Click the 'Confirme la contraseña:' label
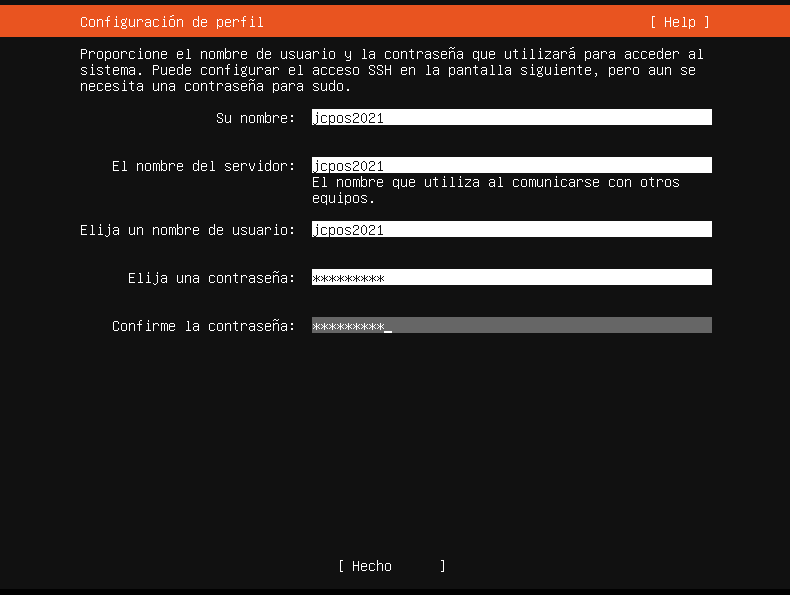This screenshot has height=595, width=790. click(x=203, y=326)
